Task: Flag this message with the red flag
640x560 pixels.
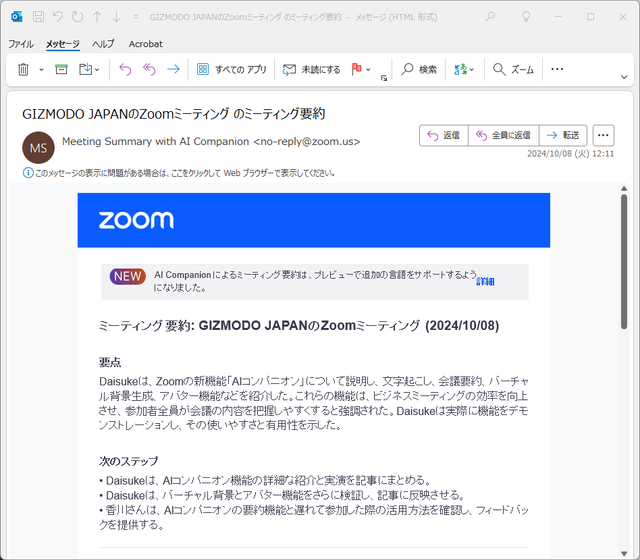Action: point(356,69)
